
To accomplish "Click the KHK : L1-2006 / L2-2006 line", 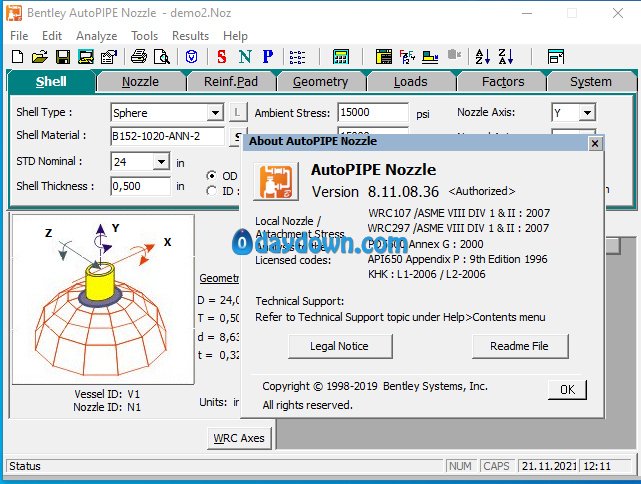I will point(426,274).
